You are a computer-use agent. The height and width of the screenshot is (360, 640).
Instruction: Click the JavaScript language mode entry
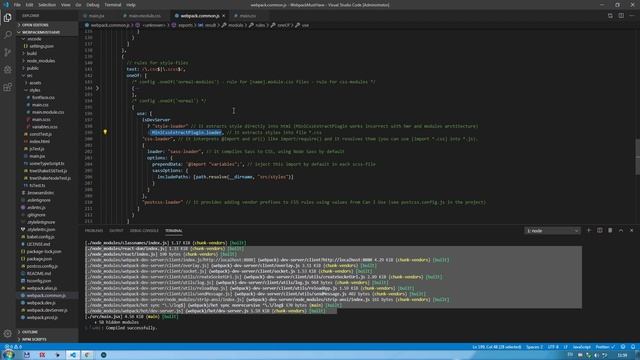pyautogui.click(x=582, y=347)
